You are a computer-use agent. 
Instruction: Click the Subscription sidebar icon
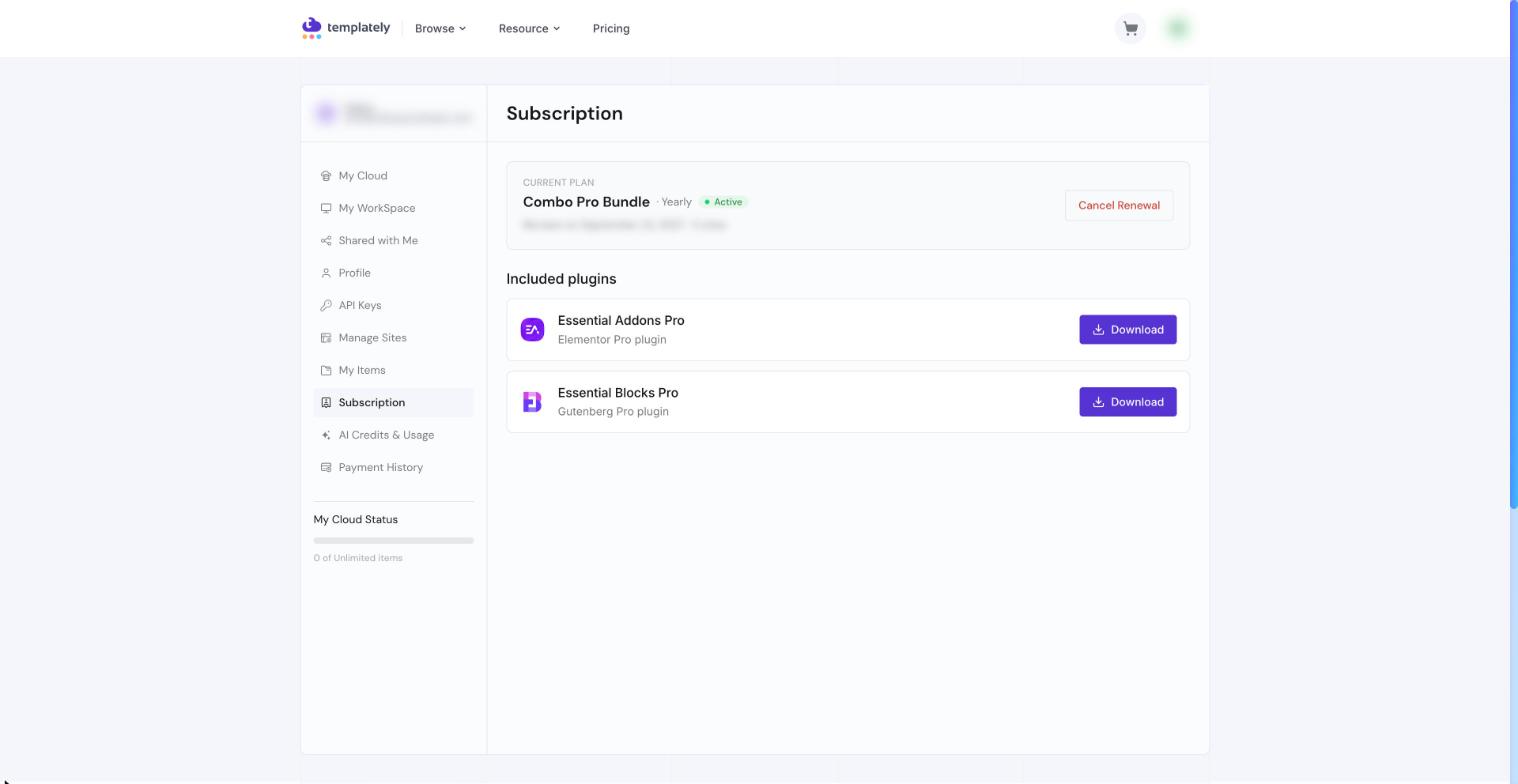click(x=326, y=403)
